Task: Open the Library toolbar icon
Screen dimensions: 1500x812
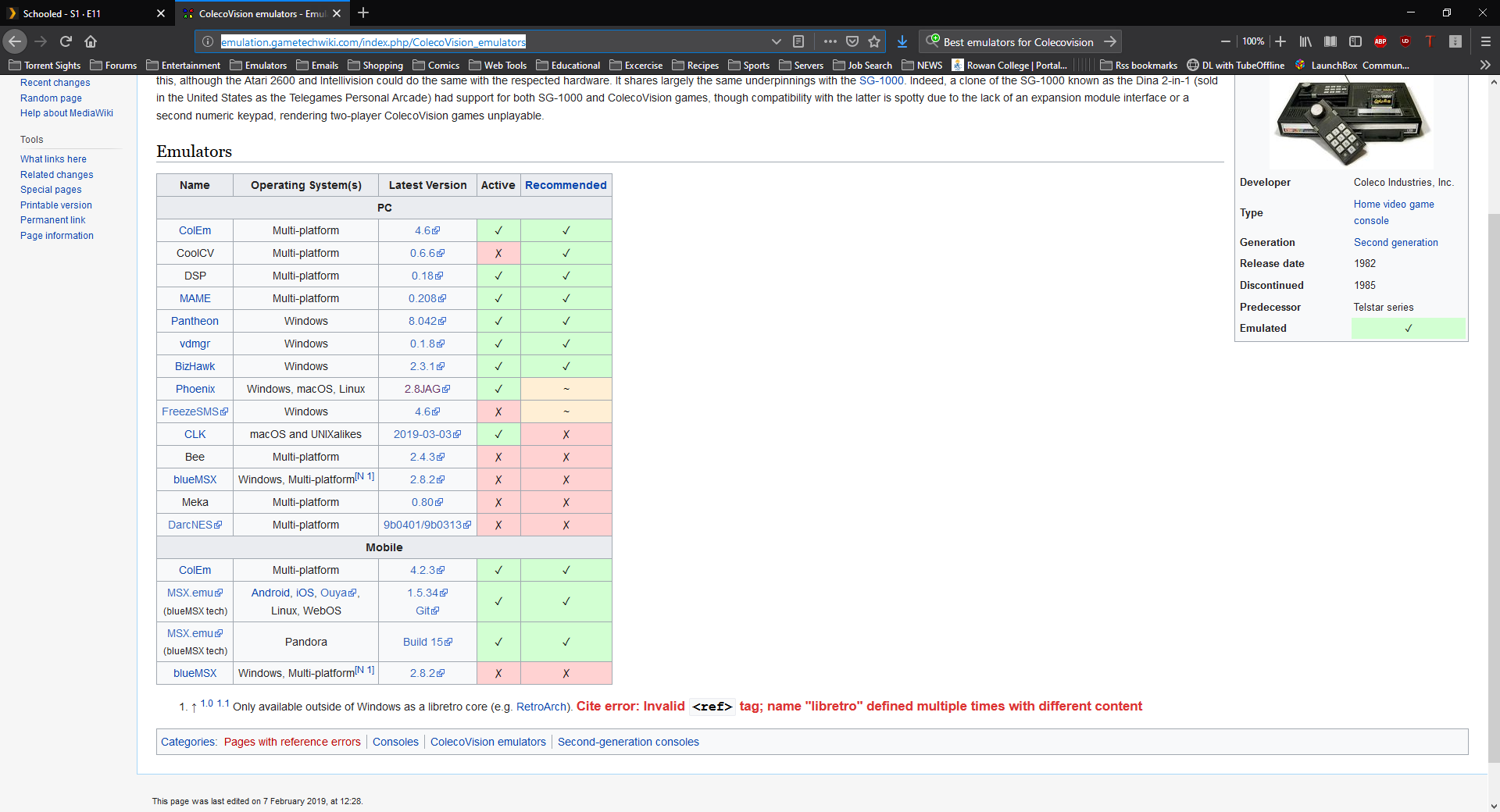Action: (x=1305, y=41)
